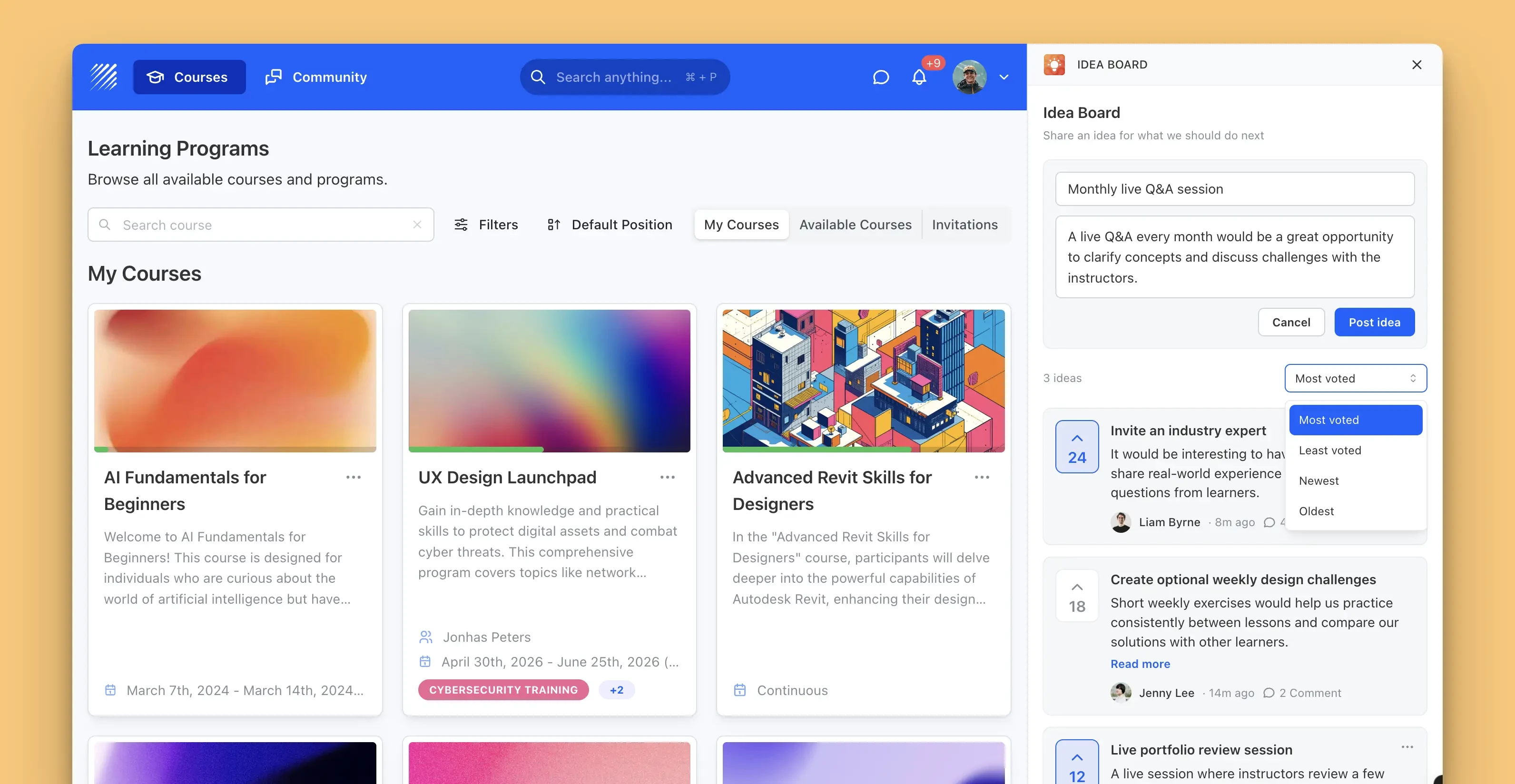Click Liam Byrne's avatar
Image resolution: width=1515 pixels, height=784 pixels.
pos(1121,522)
